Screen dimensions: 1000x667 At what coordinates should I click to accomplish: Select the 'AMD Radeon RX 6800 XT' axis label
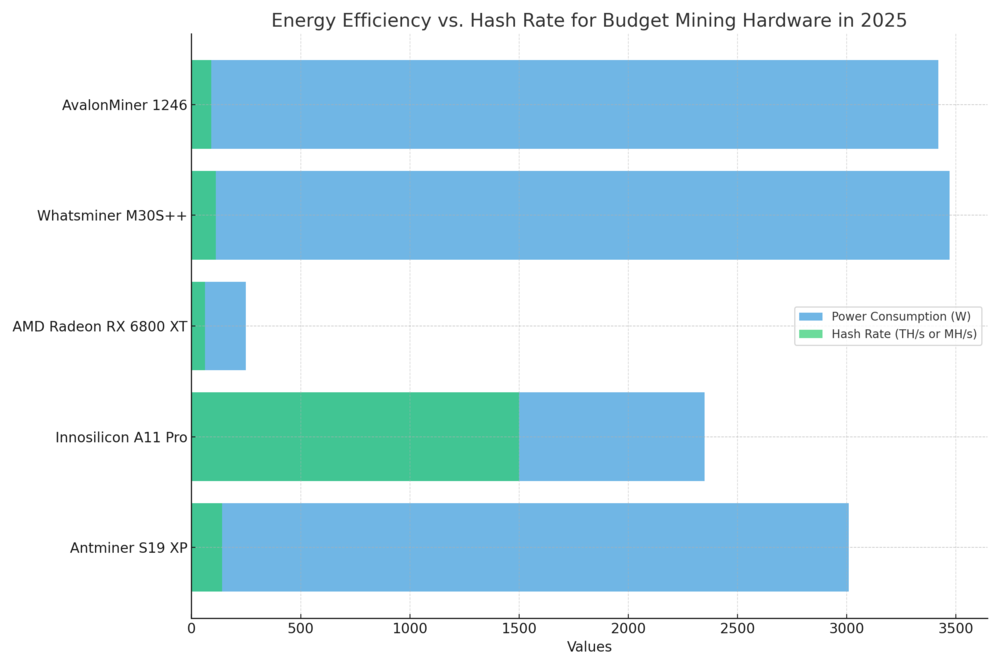click(99, 327)
